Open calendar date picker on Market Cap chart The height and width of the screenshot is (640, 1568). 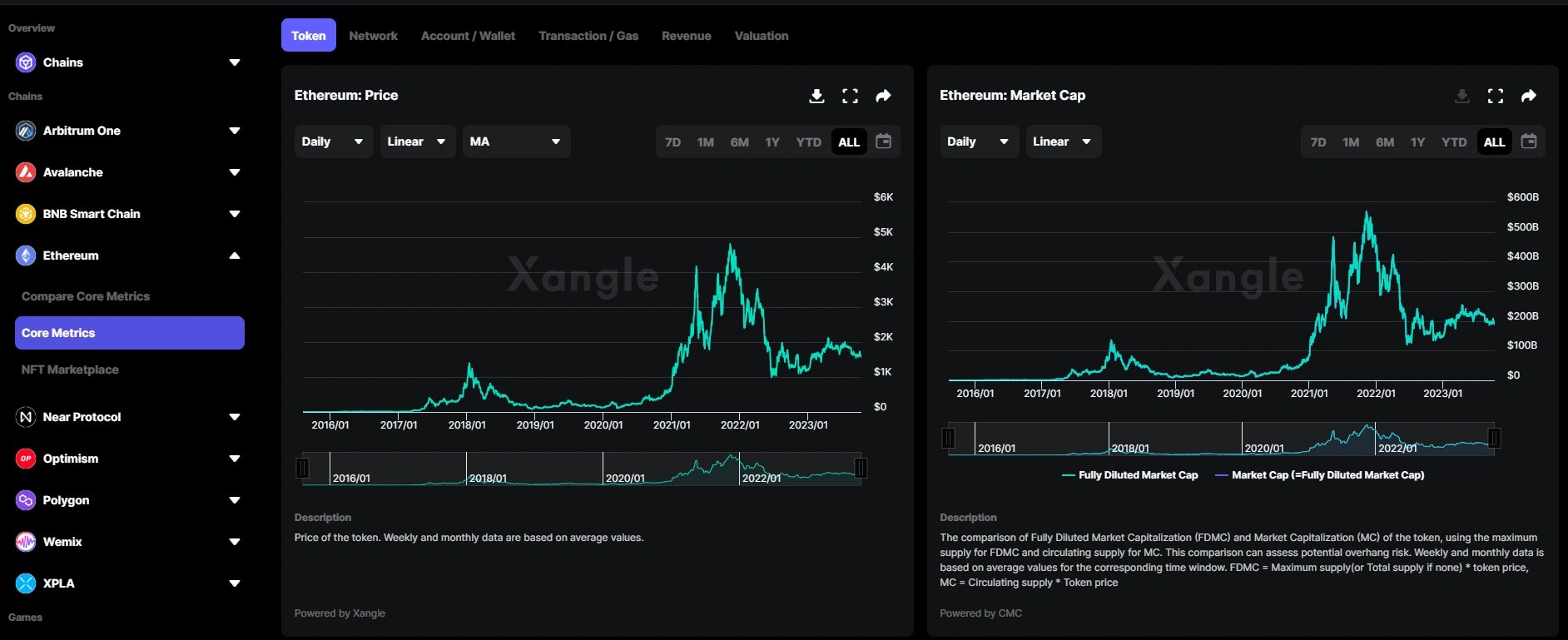coord(1529,141)
